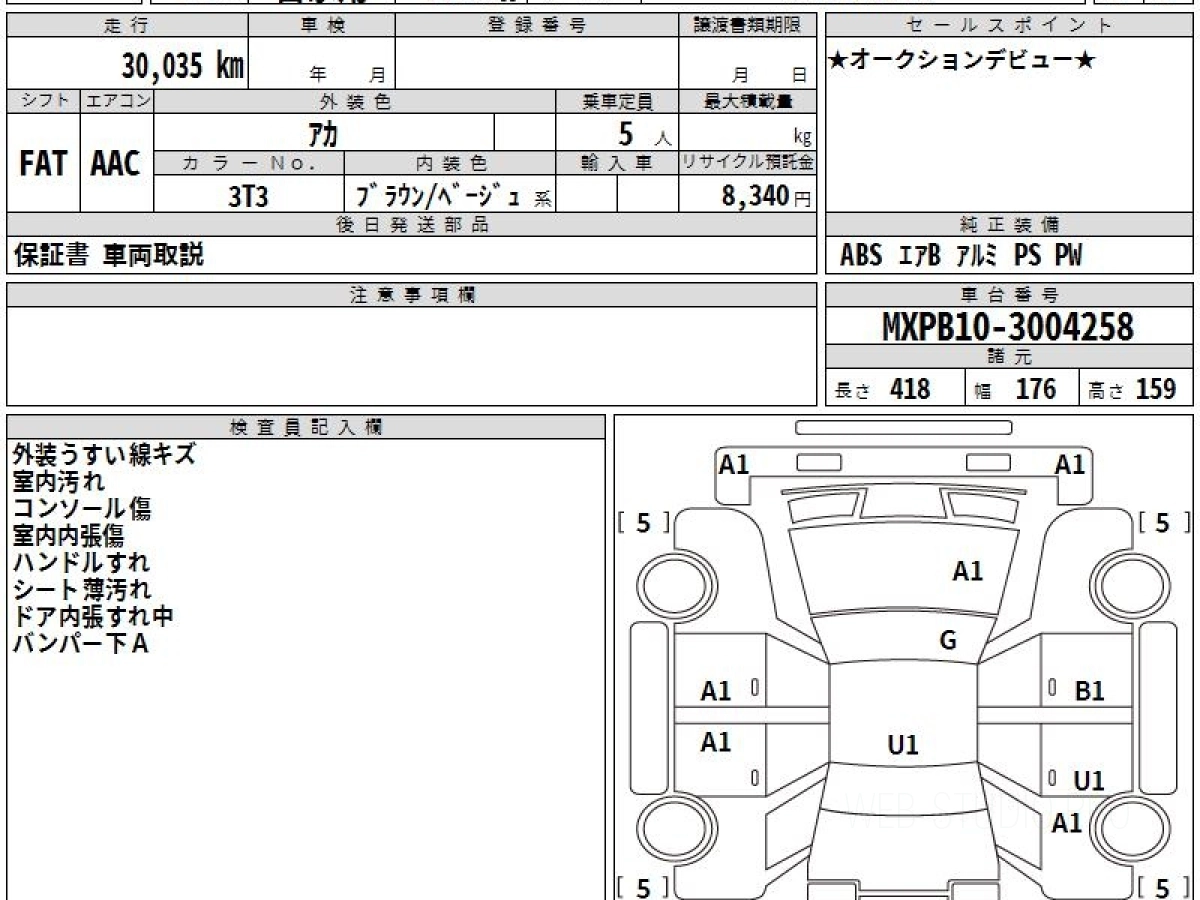Click the 最大積載量 header cell
The width and height of the screenshot is (1200, 900).
click(748, 101)
